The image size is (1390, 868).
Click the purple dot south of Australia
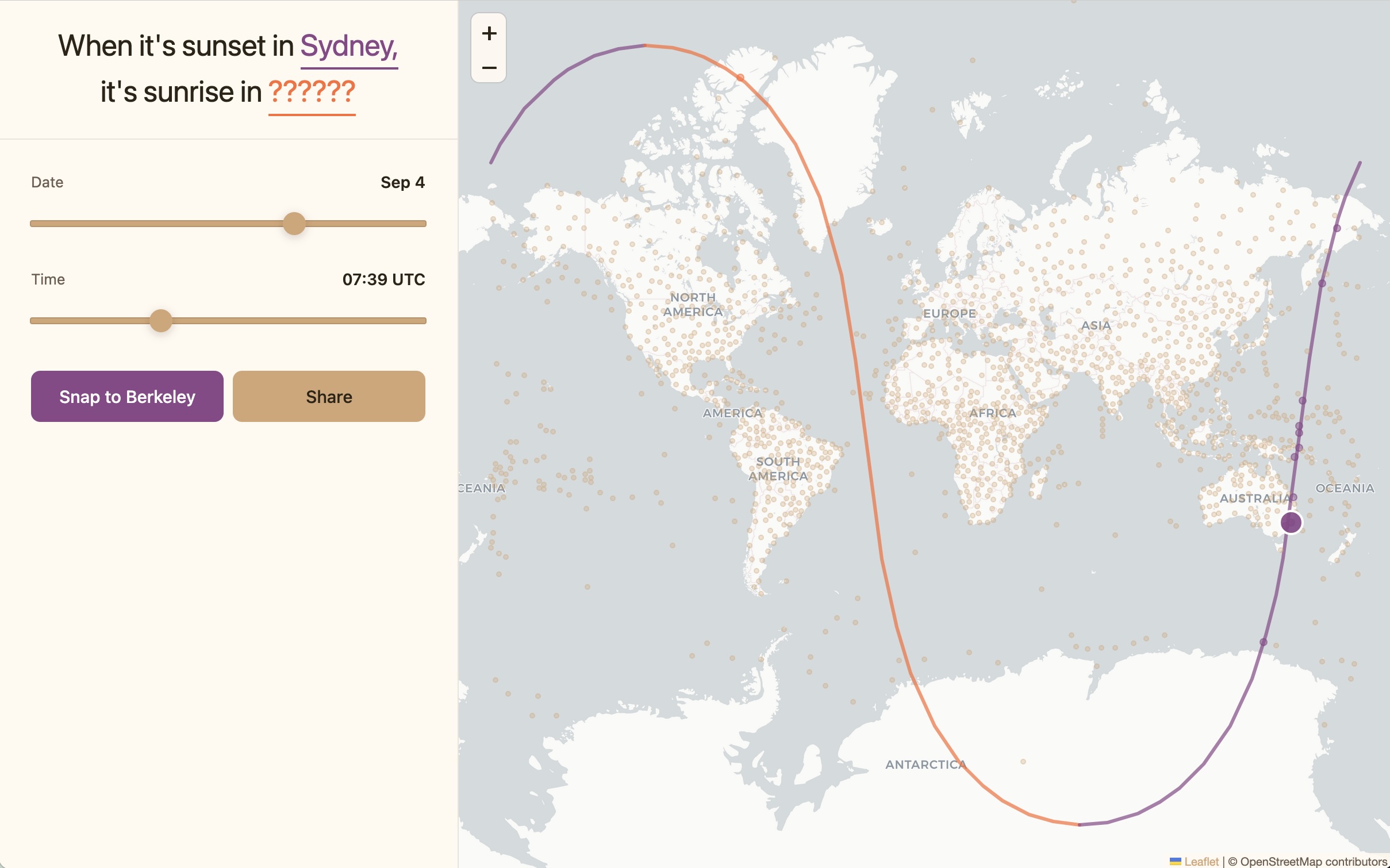(1263, 642)
